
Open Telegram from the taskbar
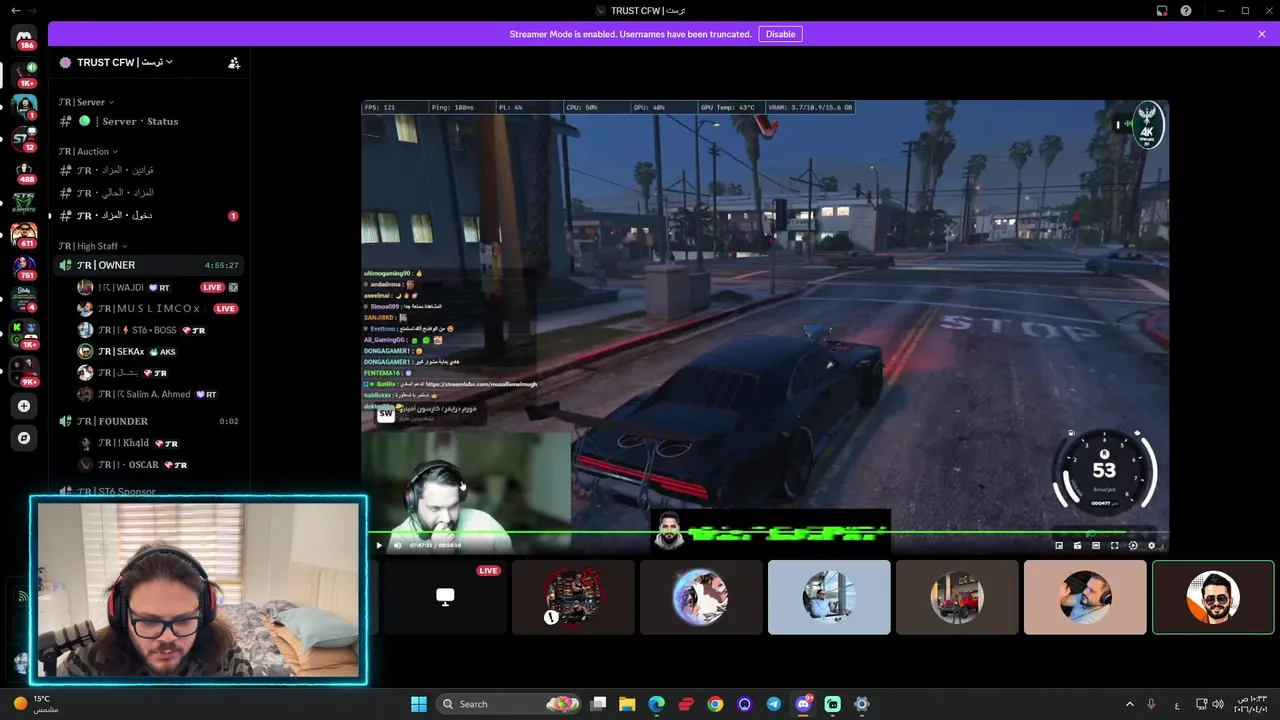pos(774,704)
